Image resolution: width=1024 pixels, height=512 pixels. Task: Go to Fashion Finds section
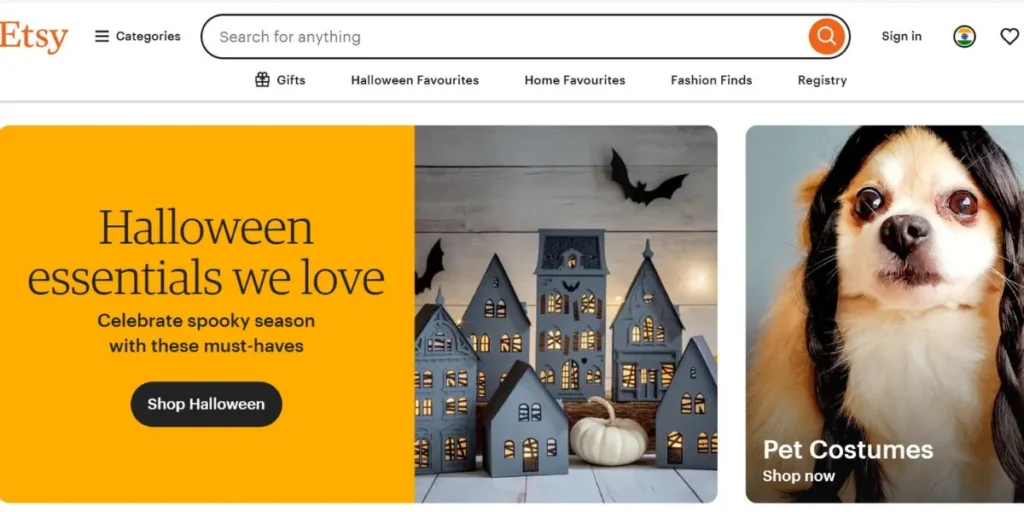[x=711, y=80]
